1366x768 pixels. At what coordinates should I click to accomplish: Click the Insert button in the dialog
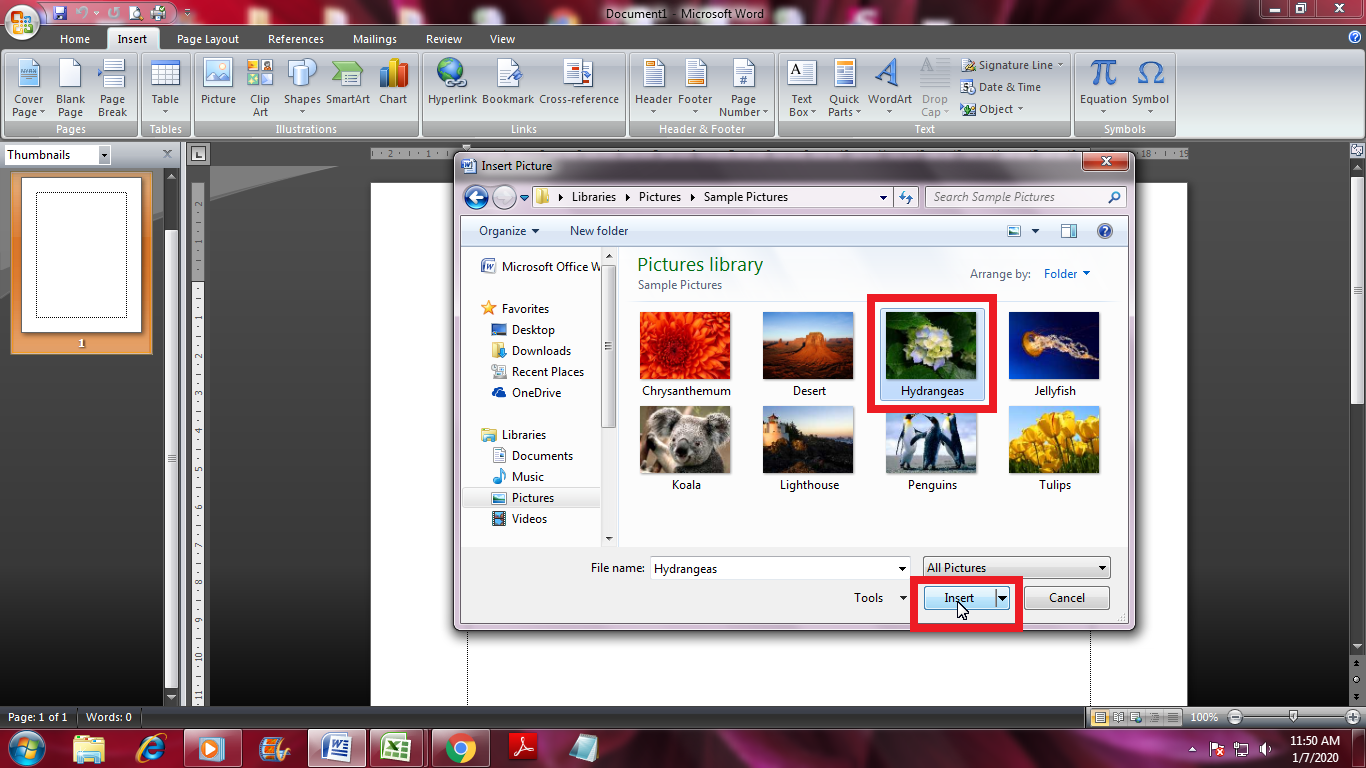coord(959,598)
